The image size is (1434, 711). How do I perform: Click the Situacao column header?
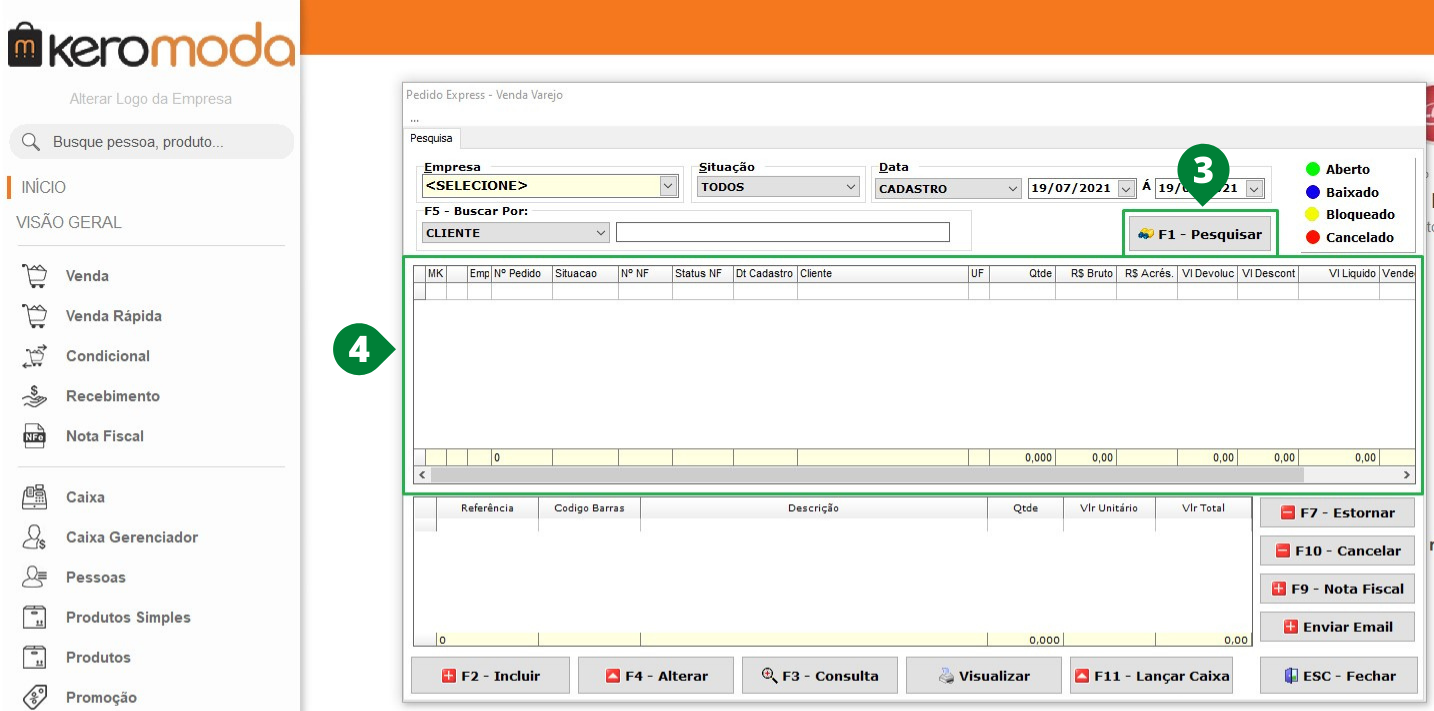[585, 273]
